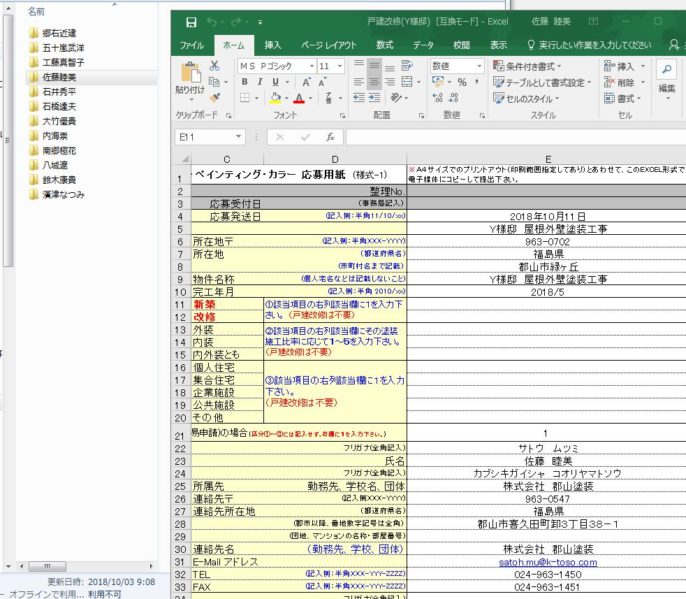Expand the number format dropdown
Viewport: 686px width, 599px height.
click(x=480, y=65)
